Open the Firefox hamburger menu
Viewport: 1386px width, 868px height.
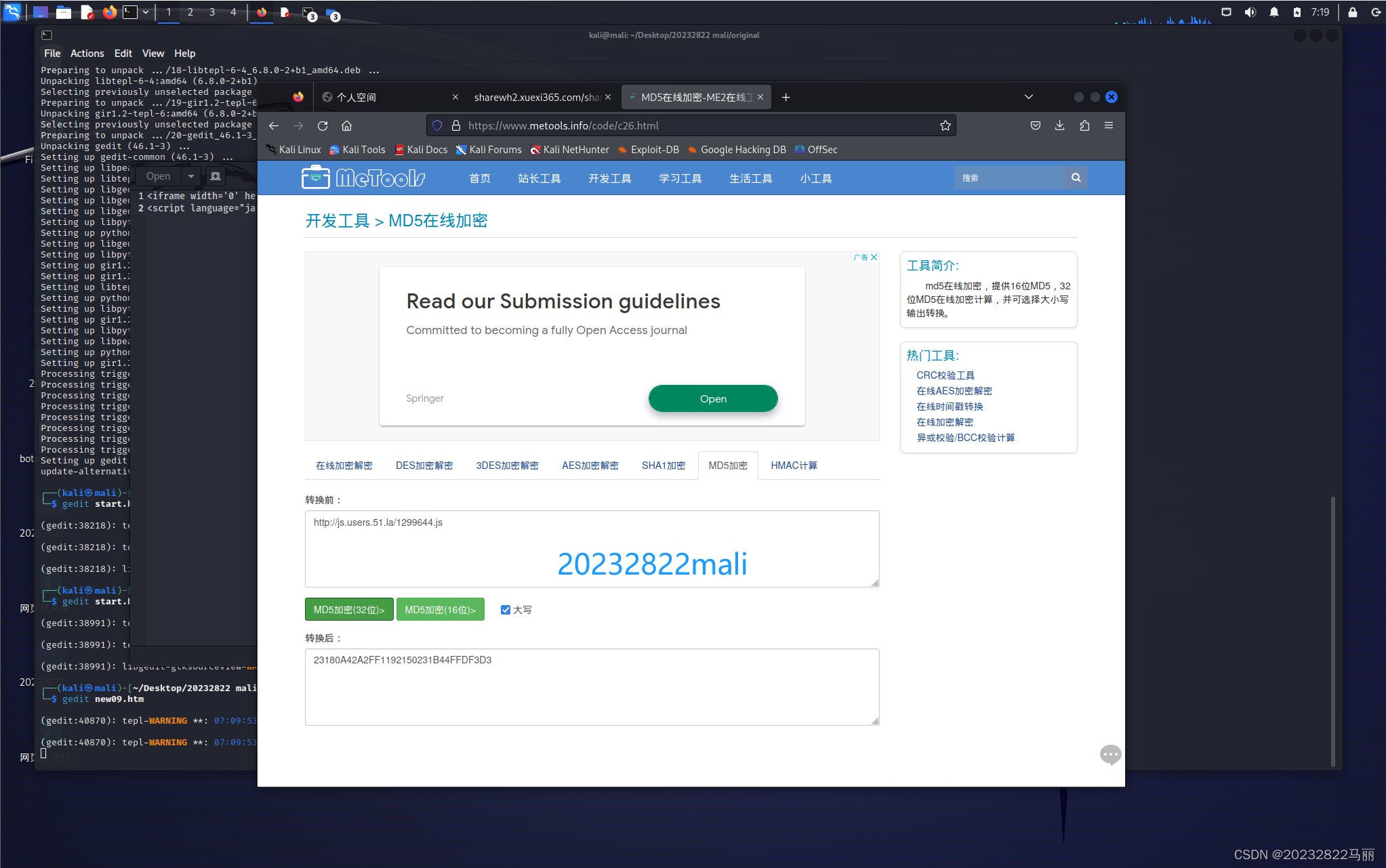[1109, 126]
